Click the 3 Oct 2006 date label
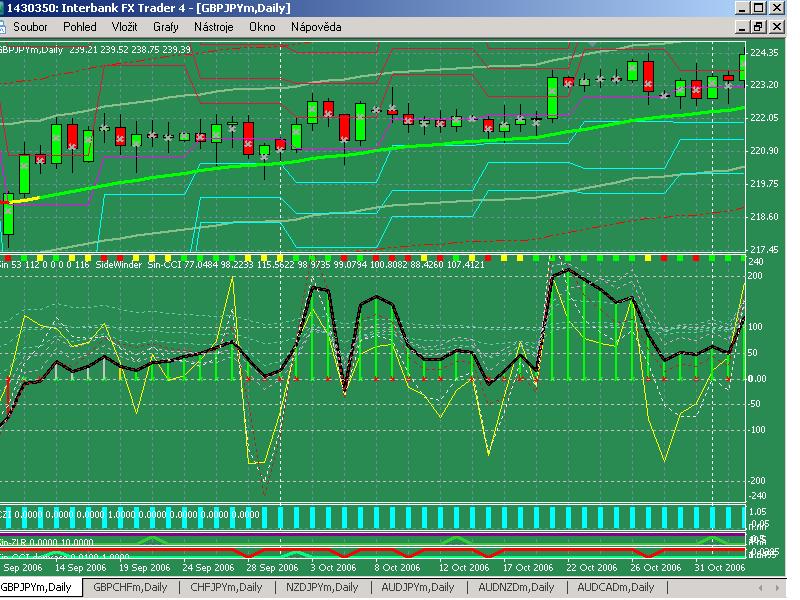This screenshot has width=800, height=600. 334,567
